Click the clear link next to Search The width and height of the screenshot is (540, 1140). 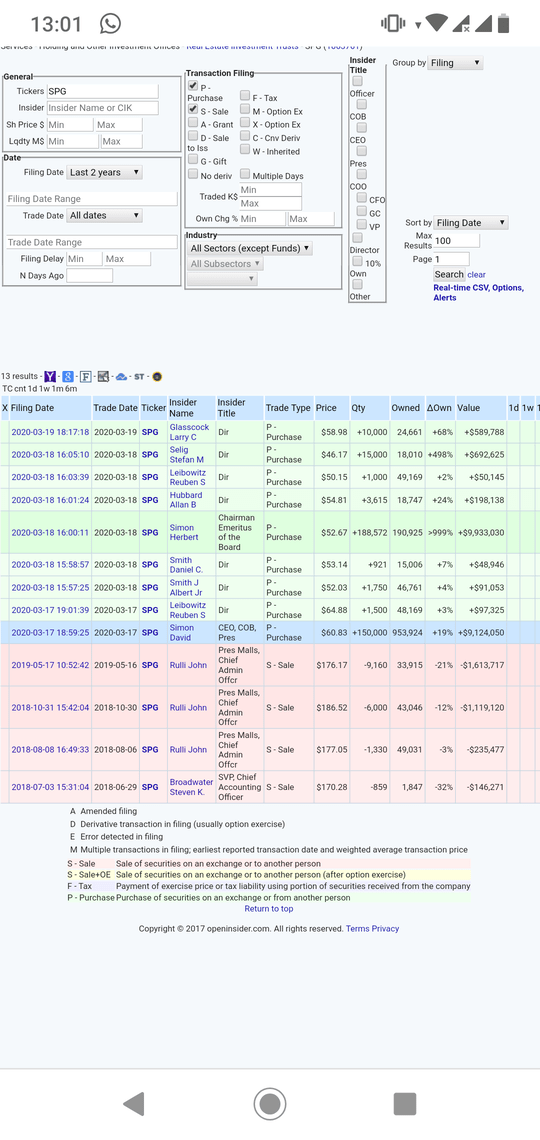(x=477, y=275)
